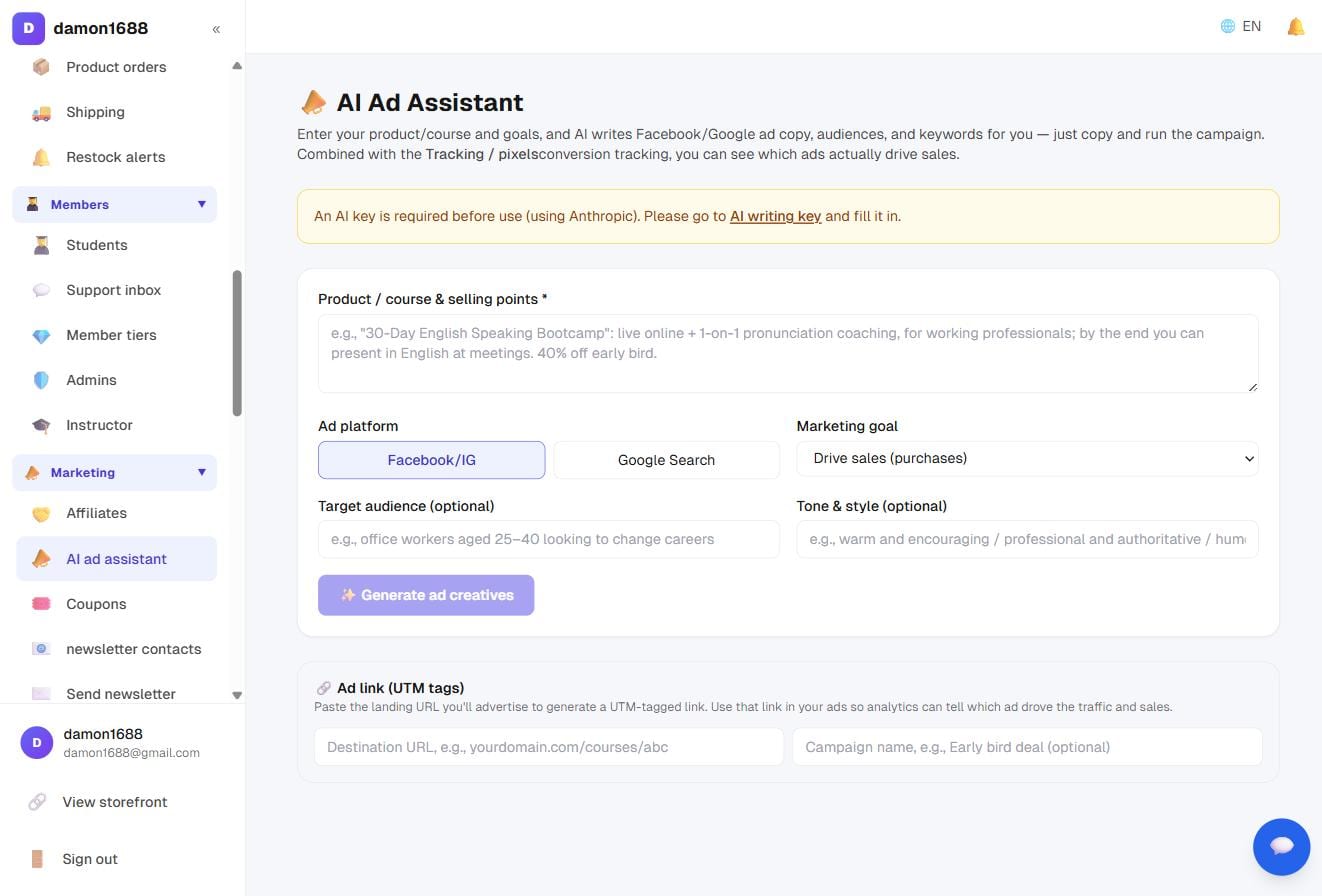
Task: Click the Shipping truck icon
Action: 41,112
